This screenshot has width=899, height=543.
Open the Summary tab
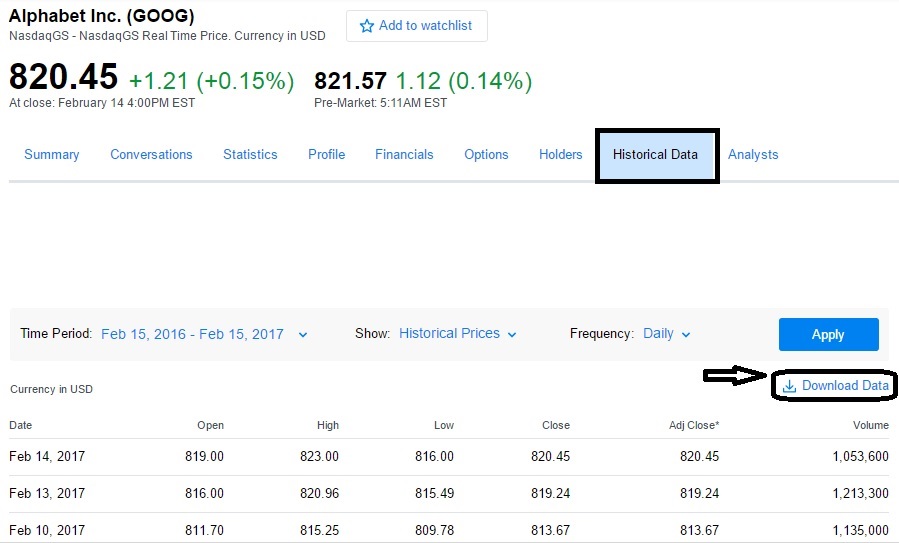(x=52, y=155)
